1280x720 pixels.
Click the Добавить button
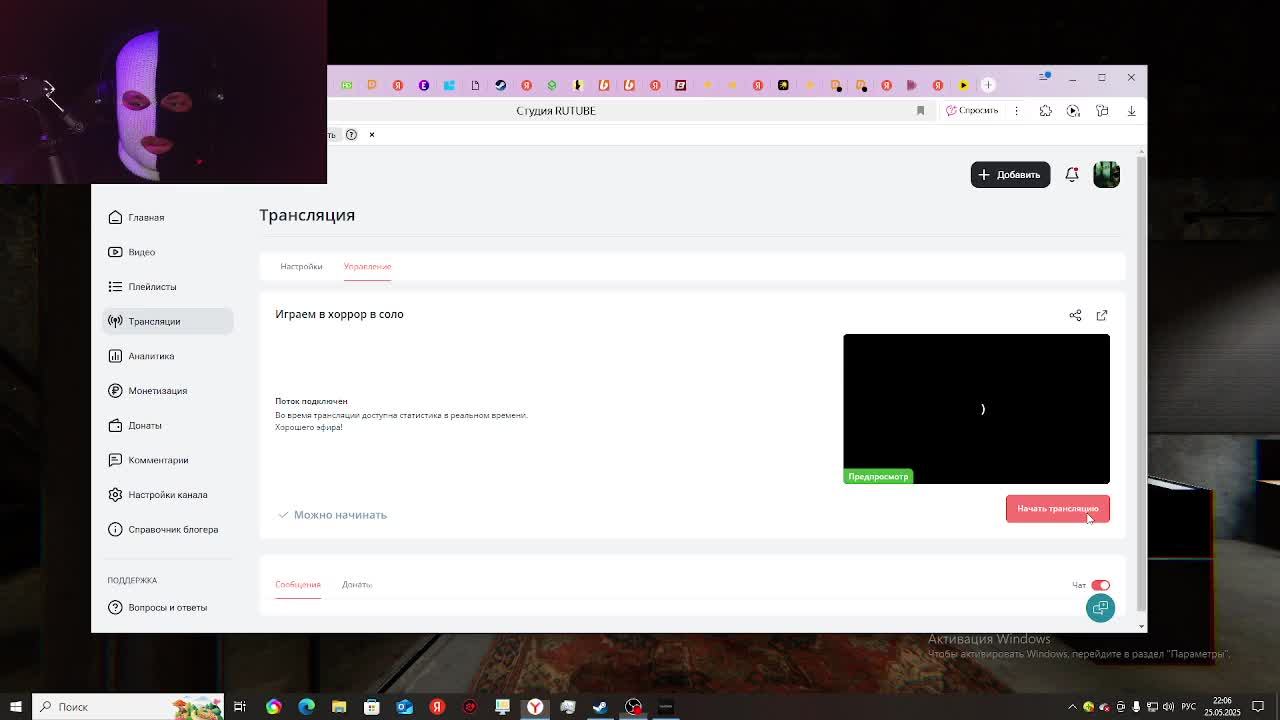[x=1010, y=175]
